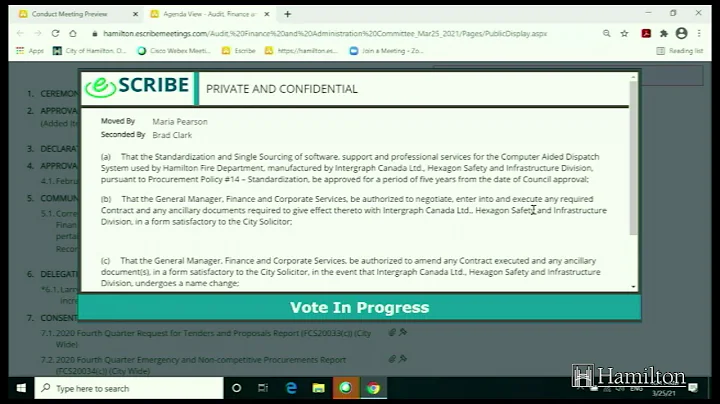Click the Vote In Progress banner
The width and height of the screenshot is (720, 404).
pyautogui.click(x=360, y=307)
